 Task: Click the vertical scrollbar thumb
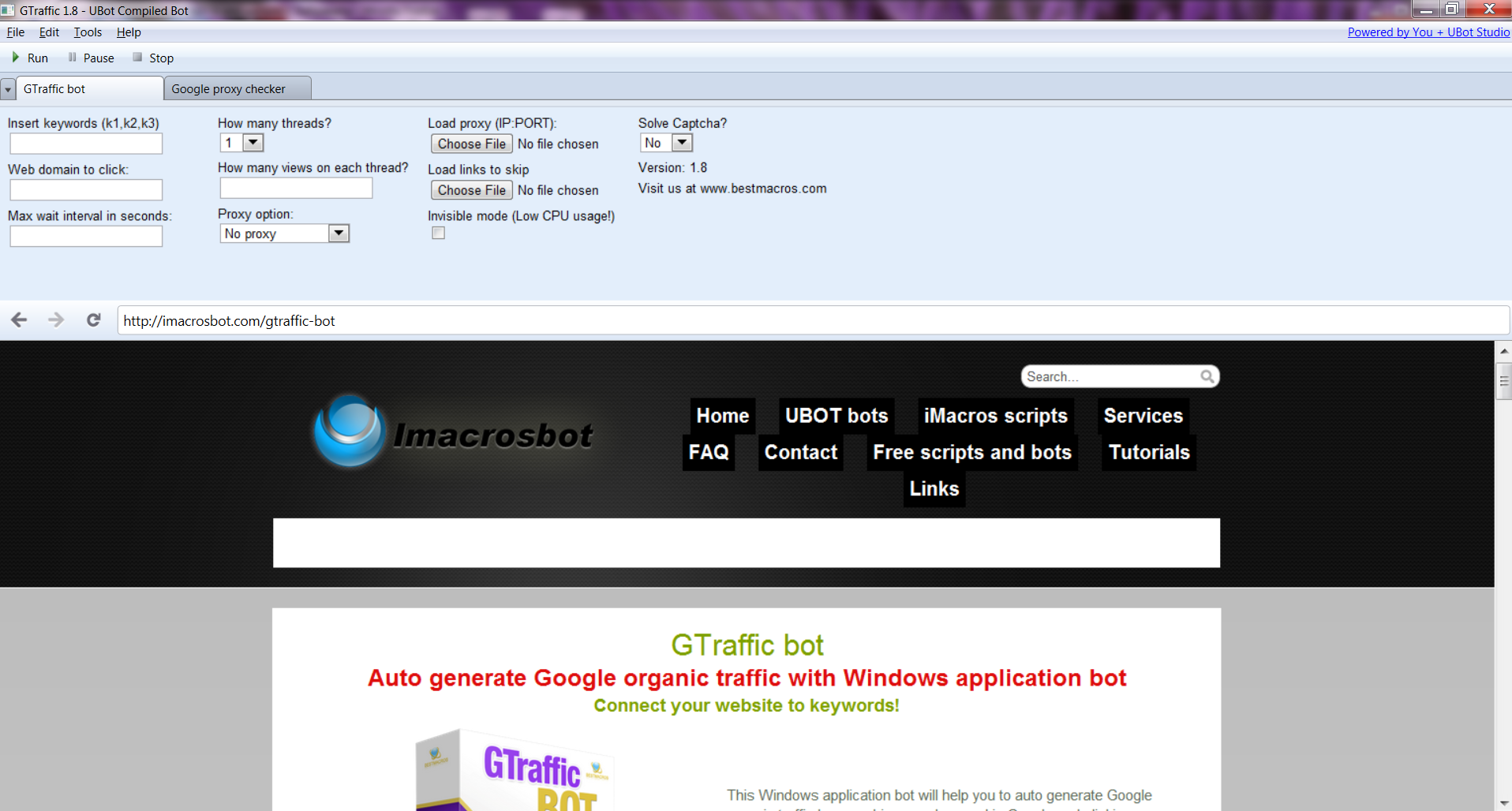point(1504,381)
